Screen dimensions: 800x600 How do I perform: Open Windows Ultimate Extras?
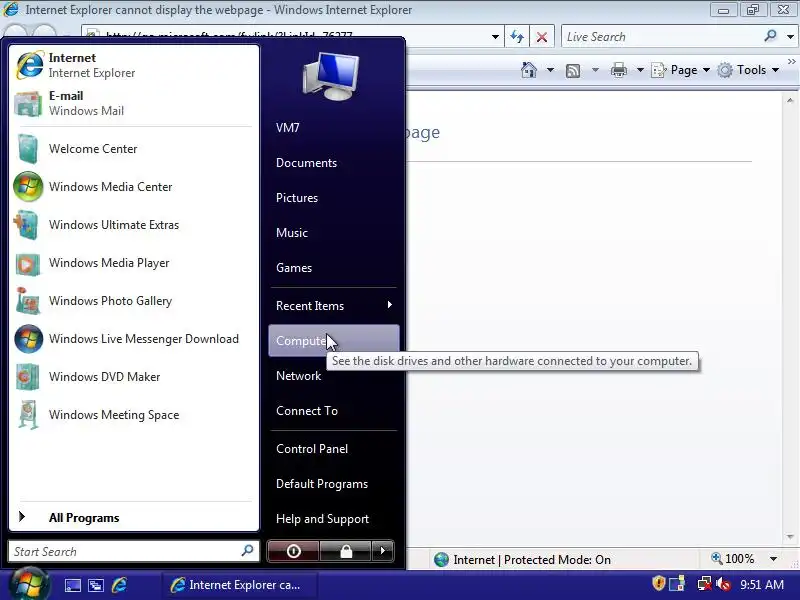134,224
